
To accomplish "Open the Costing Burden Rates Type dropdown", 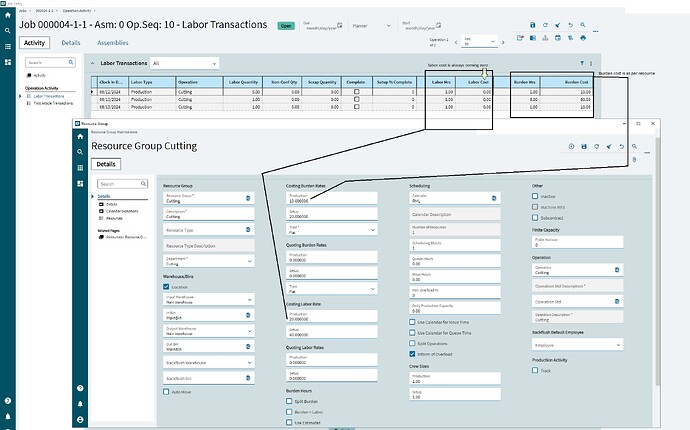I will tap(332, 230).
